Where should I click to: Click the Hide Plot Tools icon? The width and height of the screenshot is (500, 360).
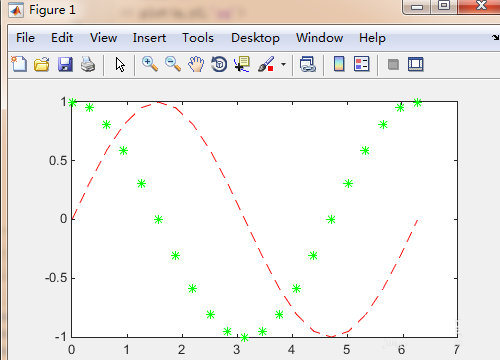pyautogui.click(x=393, y=64)
